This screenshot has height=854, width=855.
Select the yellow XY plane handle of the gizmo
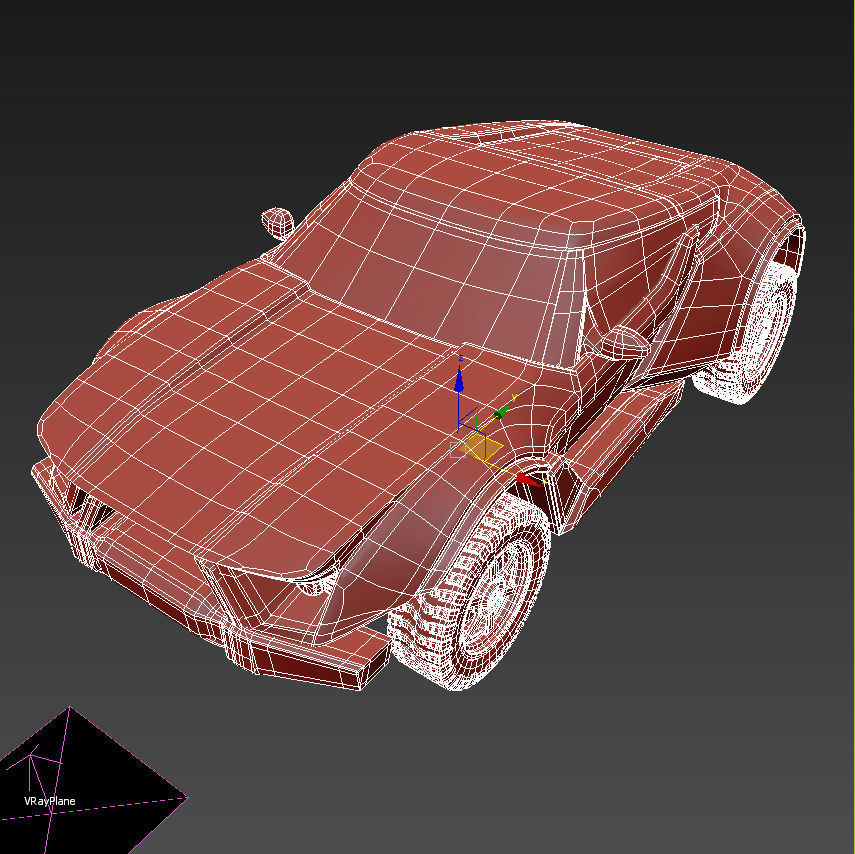[481, 448]
